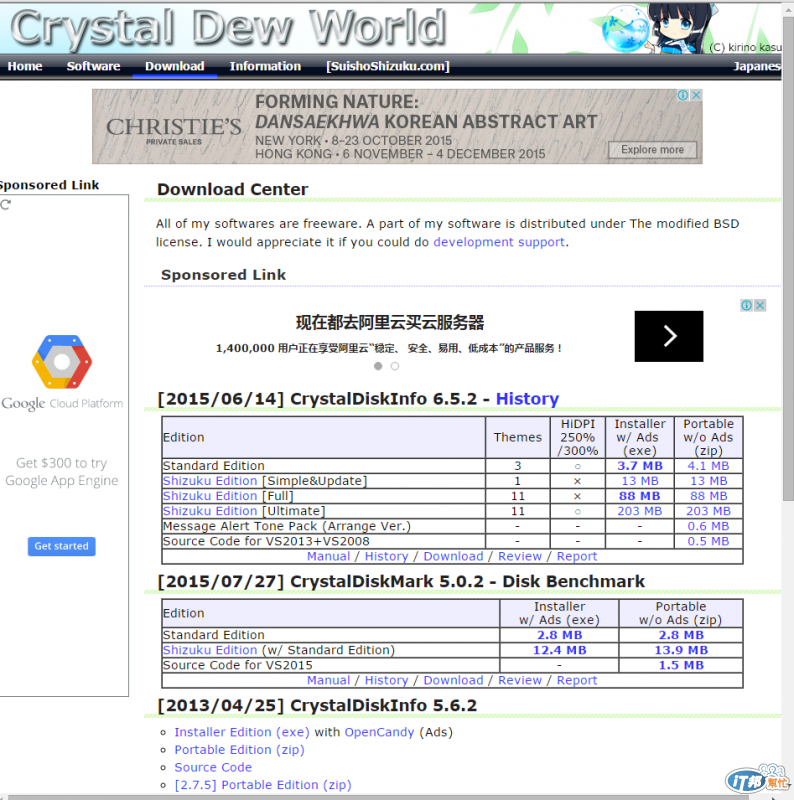Download VS2015 source code 1.5 MB
The height and width of the screenshot is (800, 794).
(x=681, y=665)
